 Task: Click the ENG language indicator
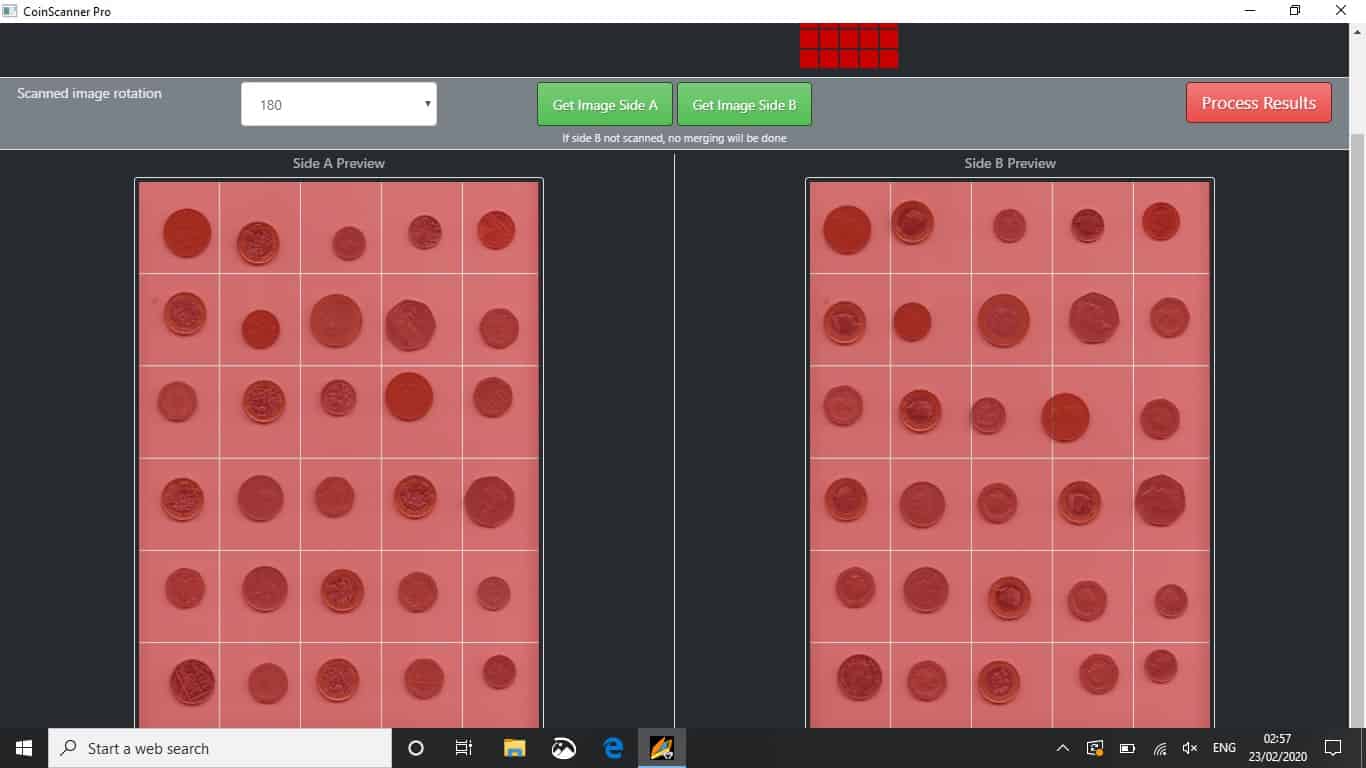pyautogui.click(x=1224, y=748)
